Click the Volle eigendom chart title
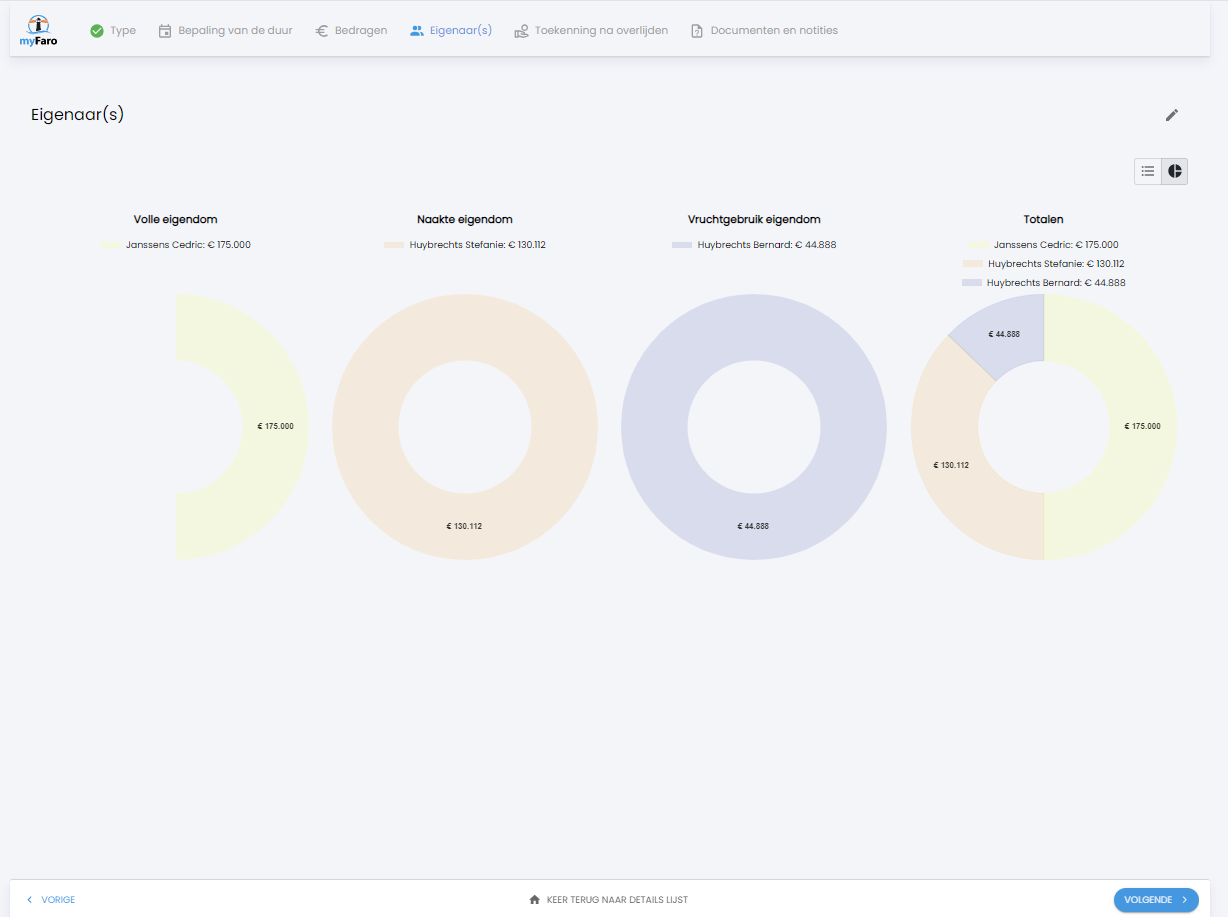Image resolution: width=1228 pixels, height=917 pixels. pos(176,220)
